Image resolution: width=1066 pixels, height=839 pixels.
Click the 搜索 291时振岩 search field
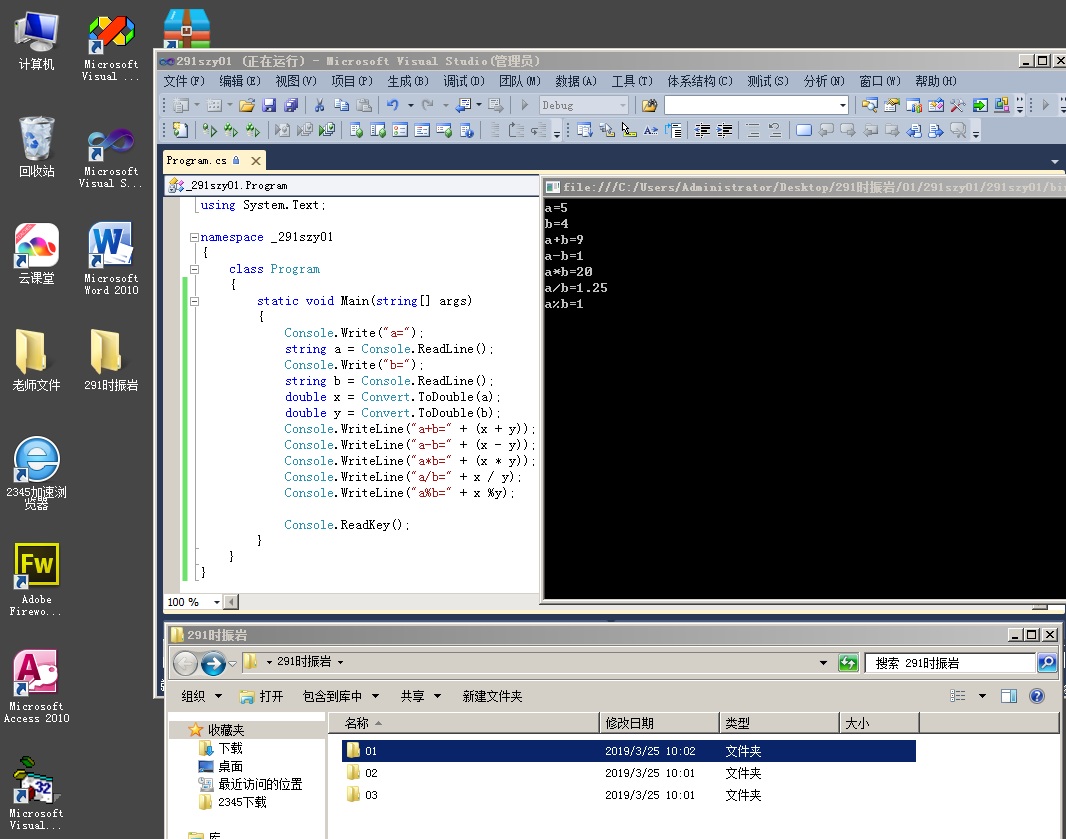(x=950, y=662)
